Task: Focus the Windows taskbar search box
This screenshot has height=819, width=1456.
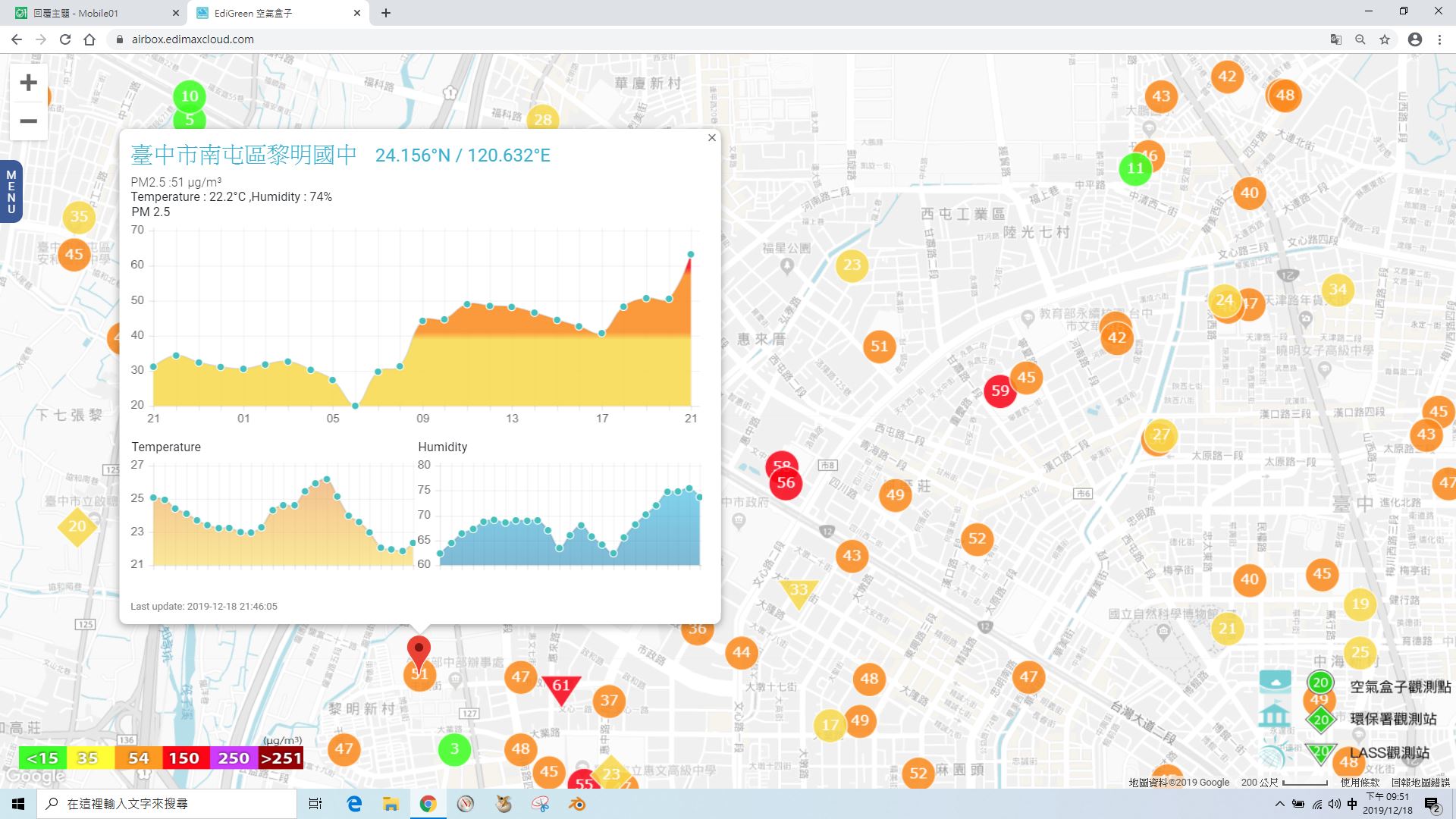Action: (x=167, y=804)
